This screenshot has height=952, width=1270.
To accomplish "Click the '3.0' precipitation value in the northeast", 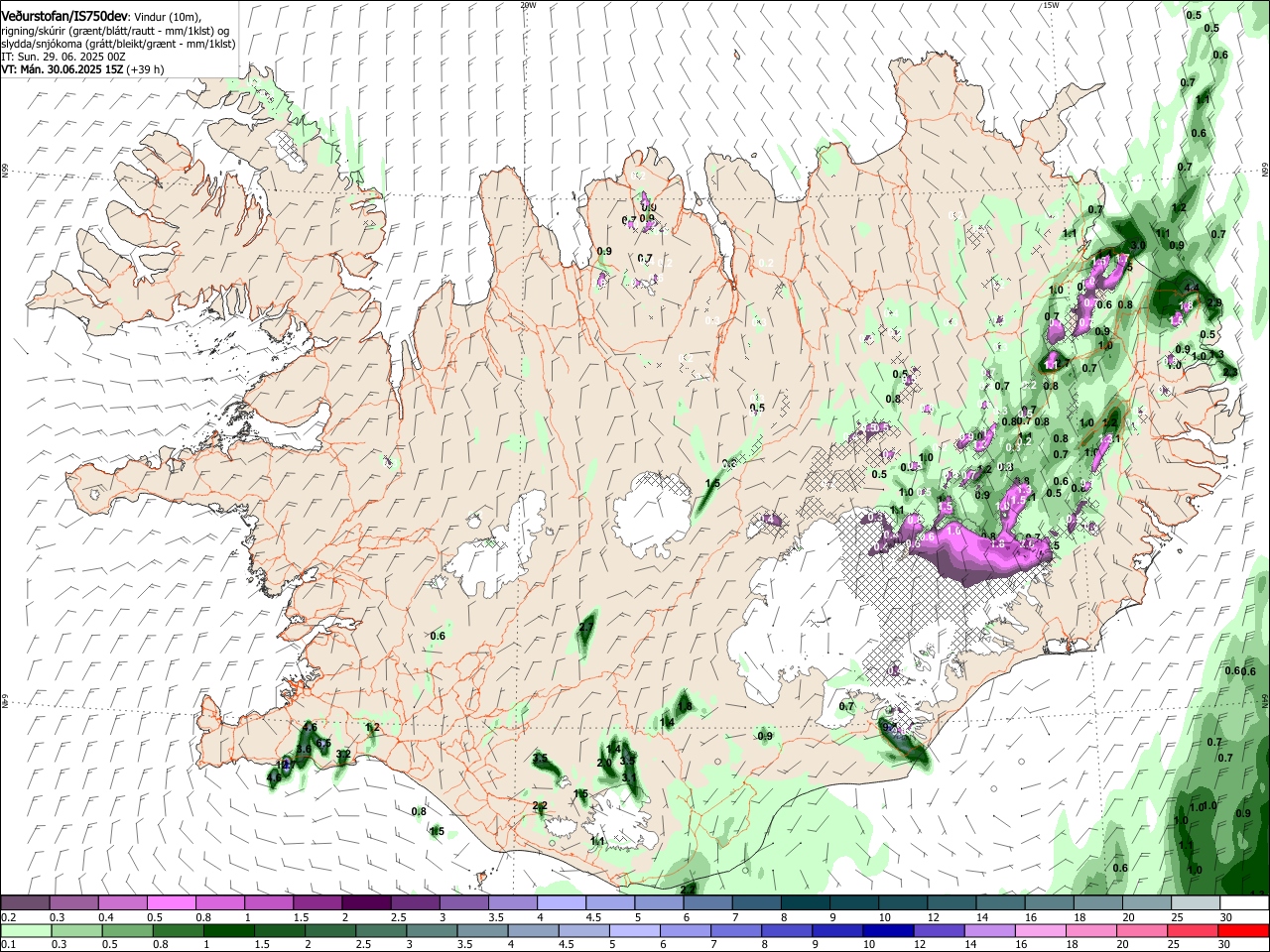I will (x=1138, y=245).
